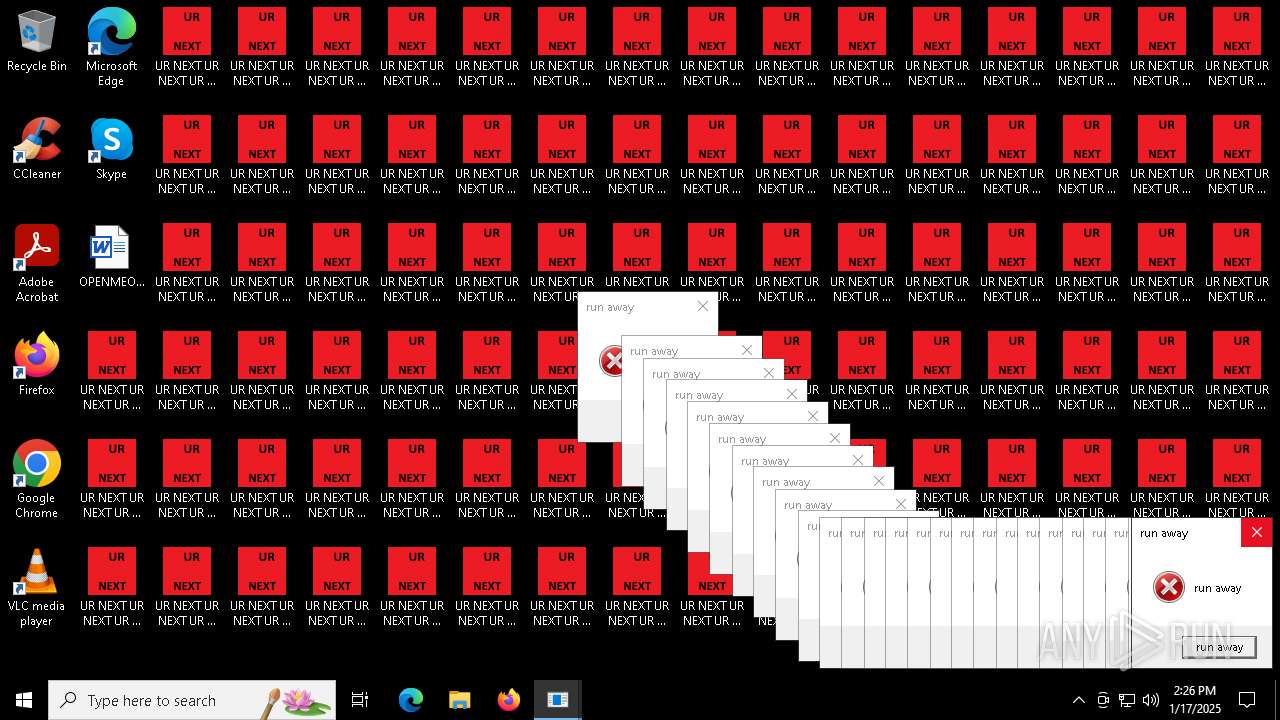Image resolution: width=1280 pixels, height=720 pixels.
Task: Open network settings tray icon
Action: click(x=1127, y=700)
